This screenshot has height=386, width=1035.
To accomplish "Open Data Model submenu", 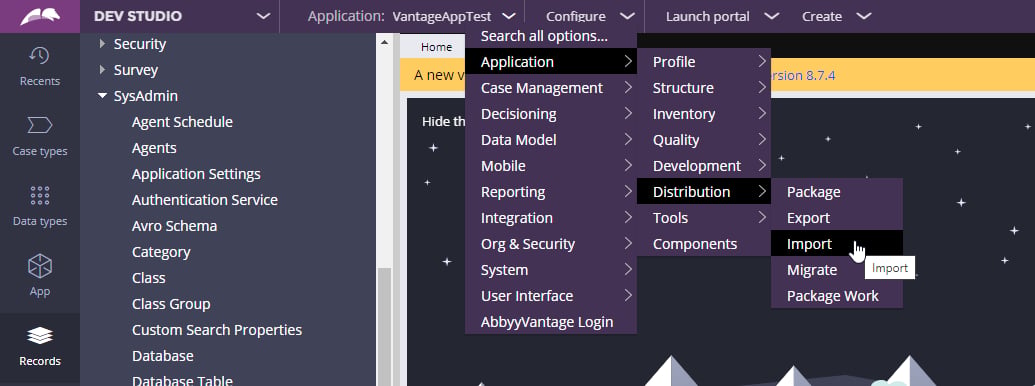I will pyautogui.click(x=551, y=140).
